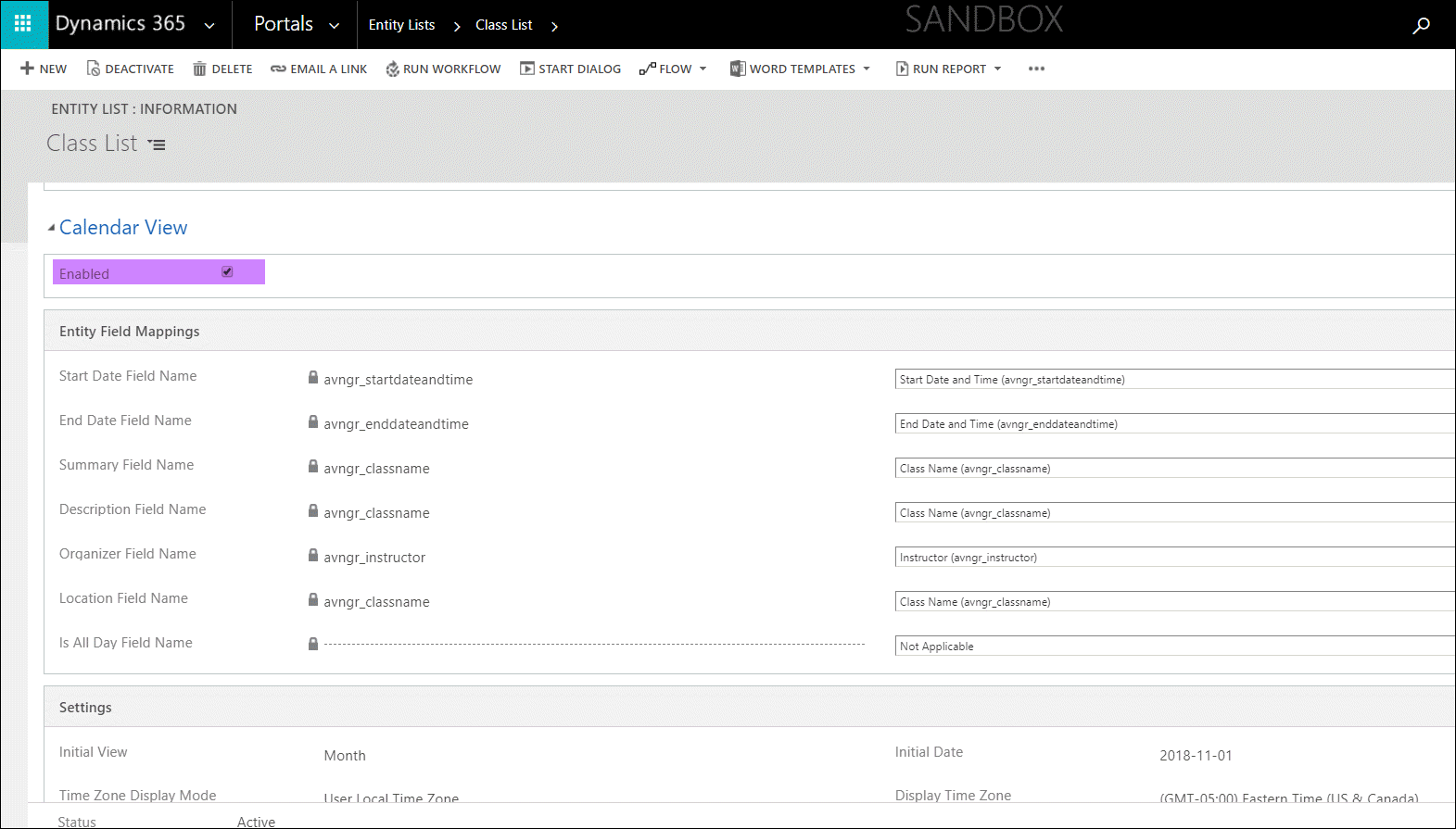The width and height of the screenshot is (1456, 829).
Task: Click the Start Dialog icon
Action: coord(526,69)
